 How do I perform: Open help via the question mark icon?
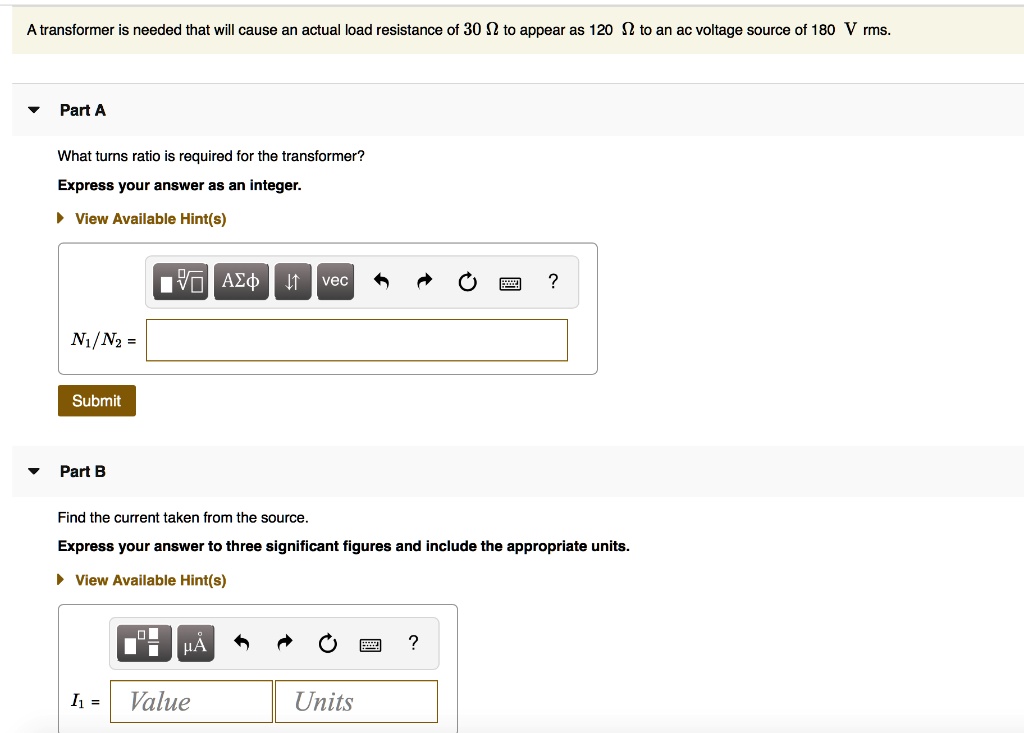pos(553,281)
